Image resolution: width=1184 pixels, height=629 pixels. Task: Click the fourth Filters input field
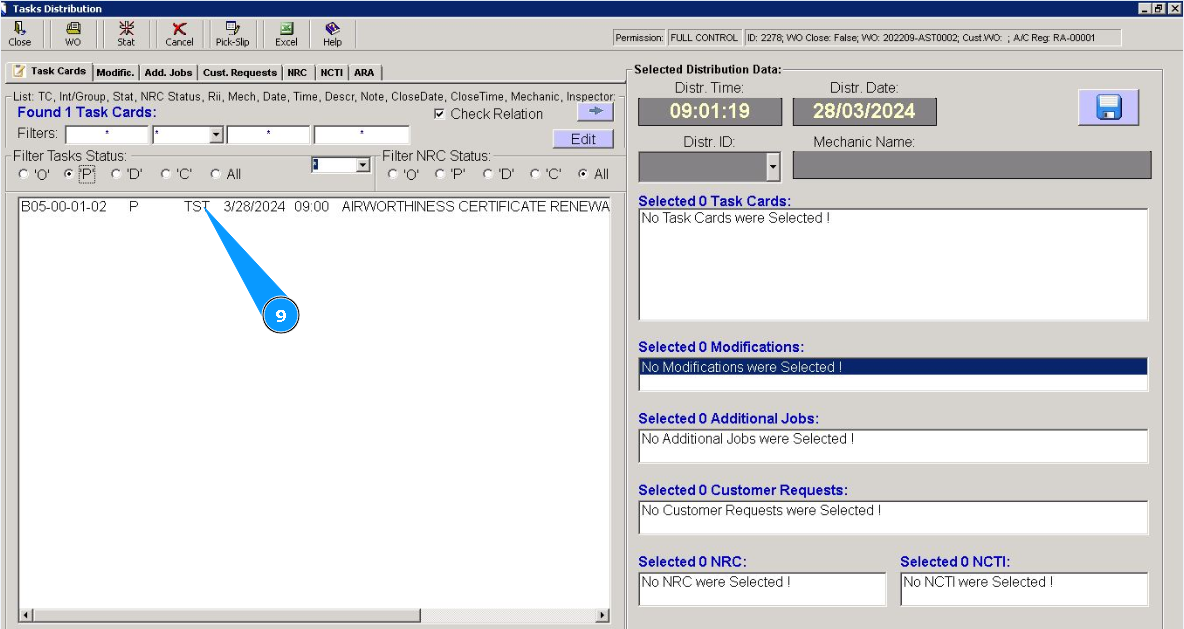[362, 135]
